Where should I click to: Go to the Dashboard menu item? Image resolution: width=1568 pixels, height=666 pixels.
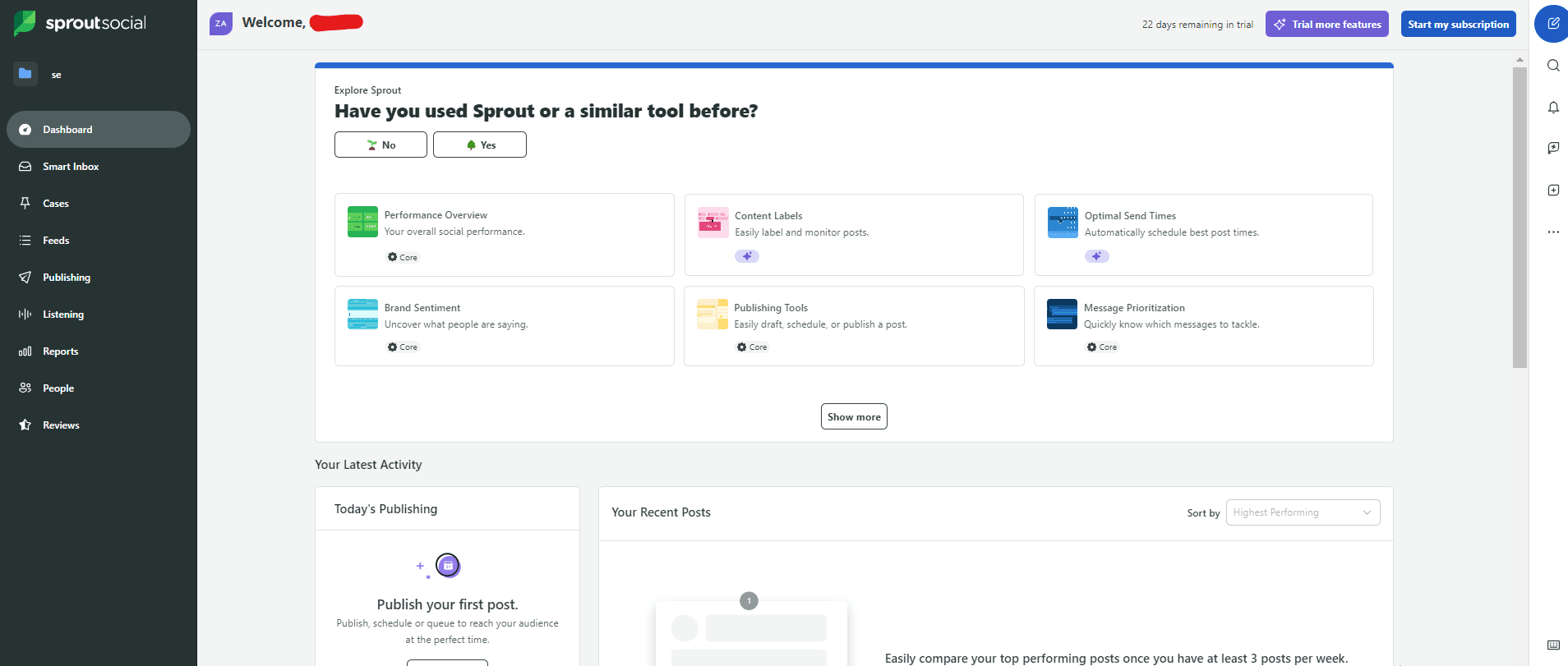(67, 129)
